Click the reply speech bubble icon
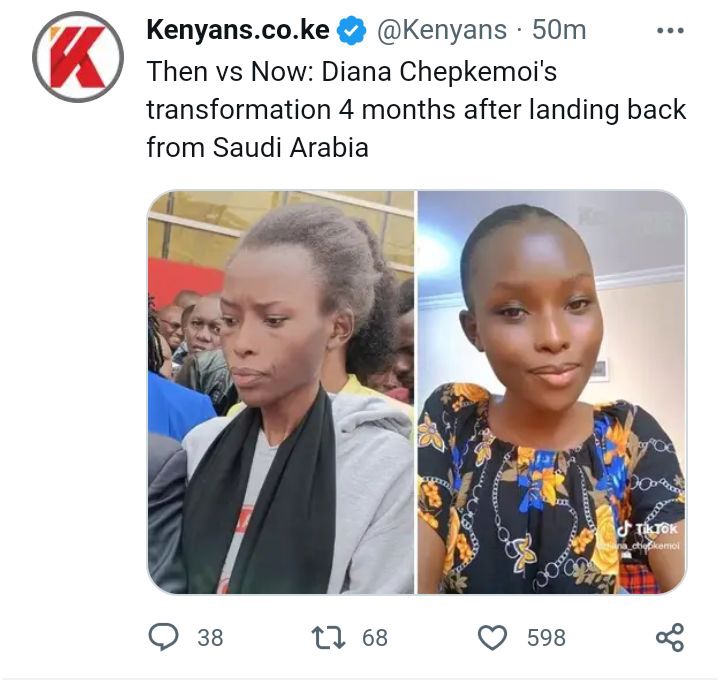The width and height of the screenshot is (720, 698). pos(163,637)
